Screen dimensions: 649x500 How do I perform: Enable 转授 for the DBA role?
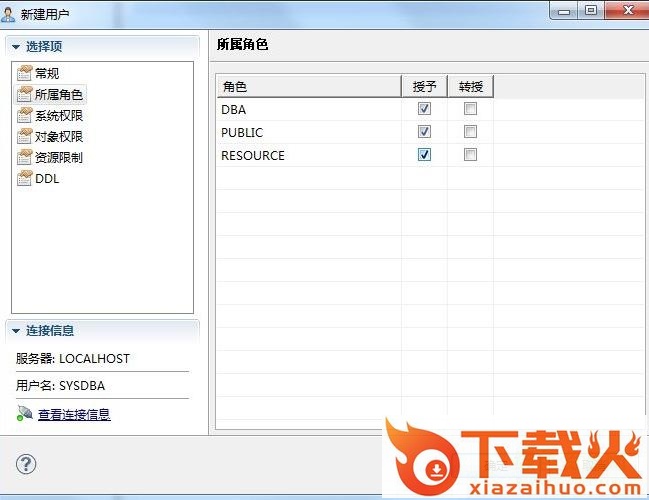pos(470,109)
